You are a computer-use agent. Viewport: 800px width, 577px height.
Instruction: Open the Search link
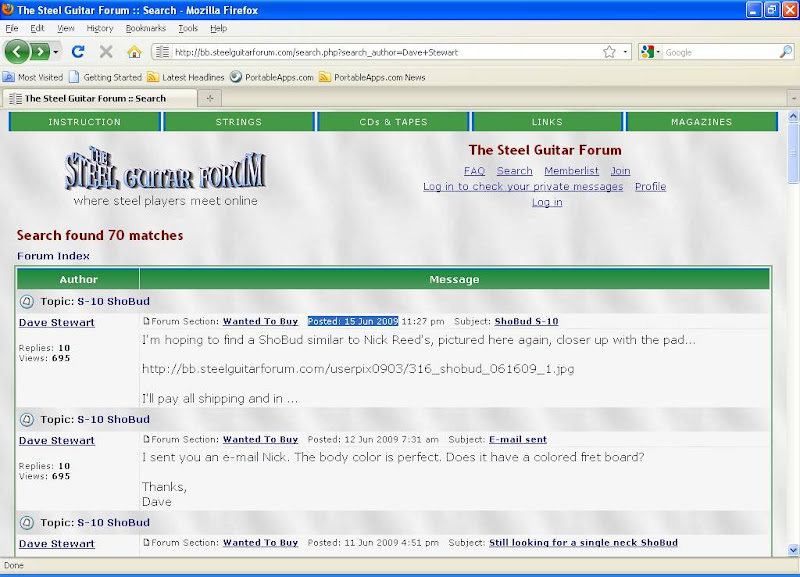tap(514, 171)
